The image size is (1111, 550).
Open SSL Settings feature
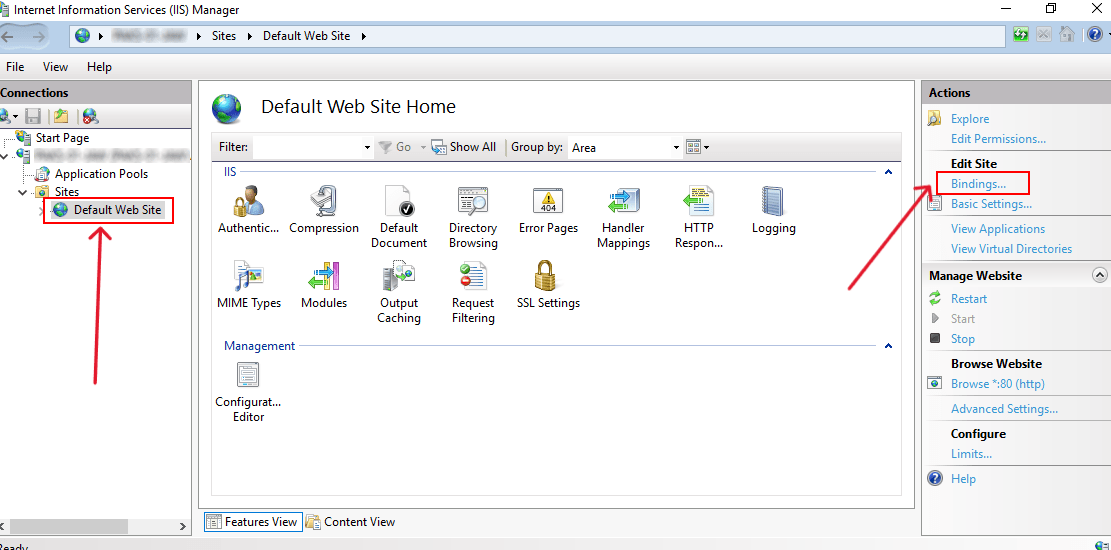548,285
